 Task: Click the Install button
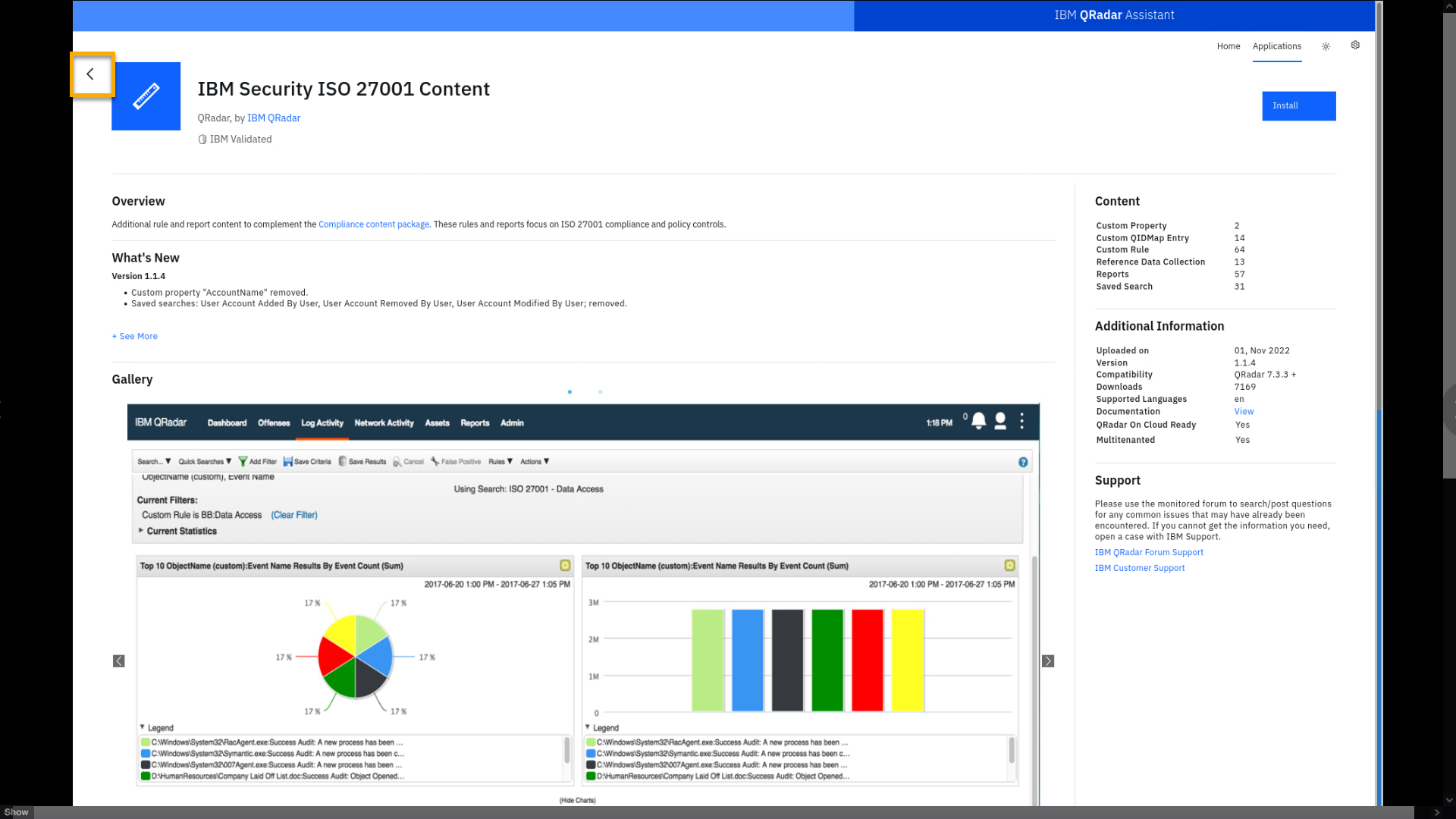[x=1298, y=106]
